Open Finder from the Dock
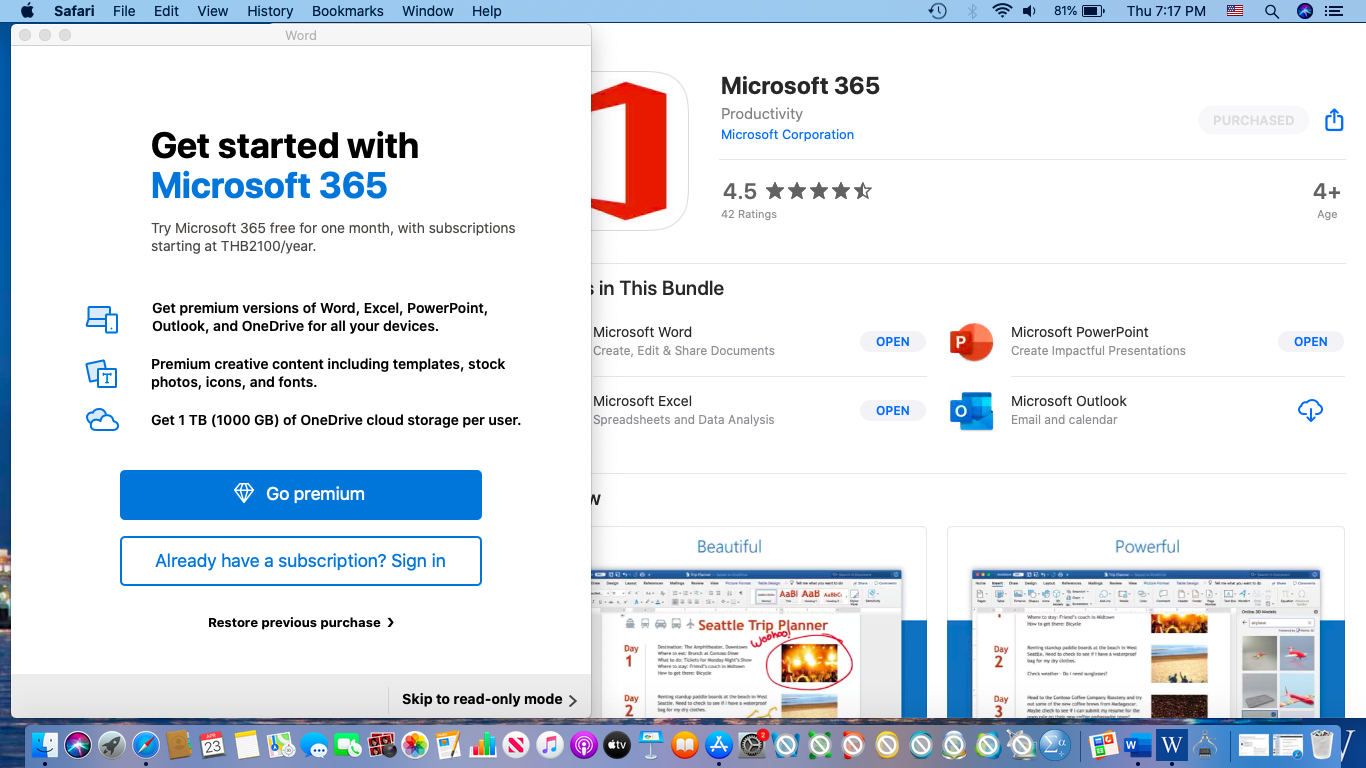Image resolution: width=1366 pixels, height=768 pixels. click(45, 745)
